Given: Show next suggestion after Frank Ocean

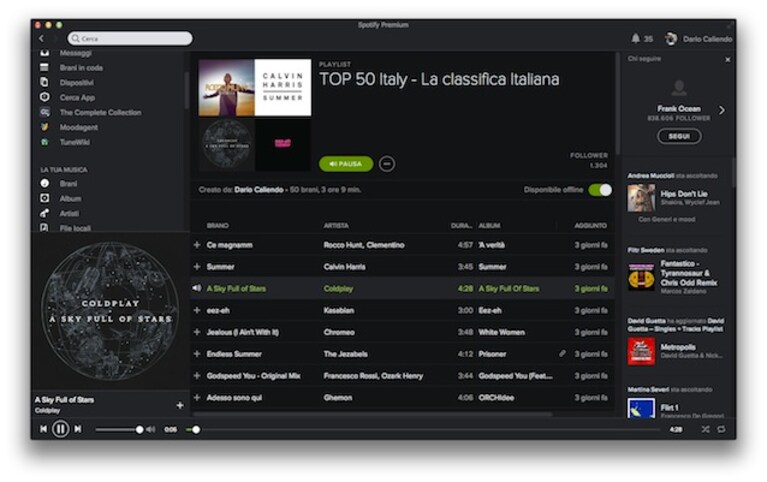Looking at the screenshot, I should pos(722,110).
